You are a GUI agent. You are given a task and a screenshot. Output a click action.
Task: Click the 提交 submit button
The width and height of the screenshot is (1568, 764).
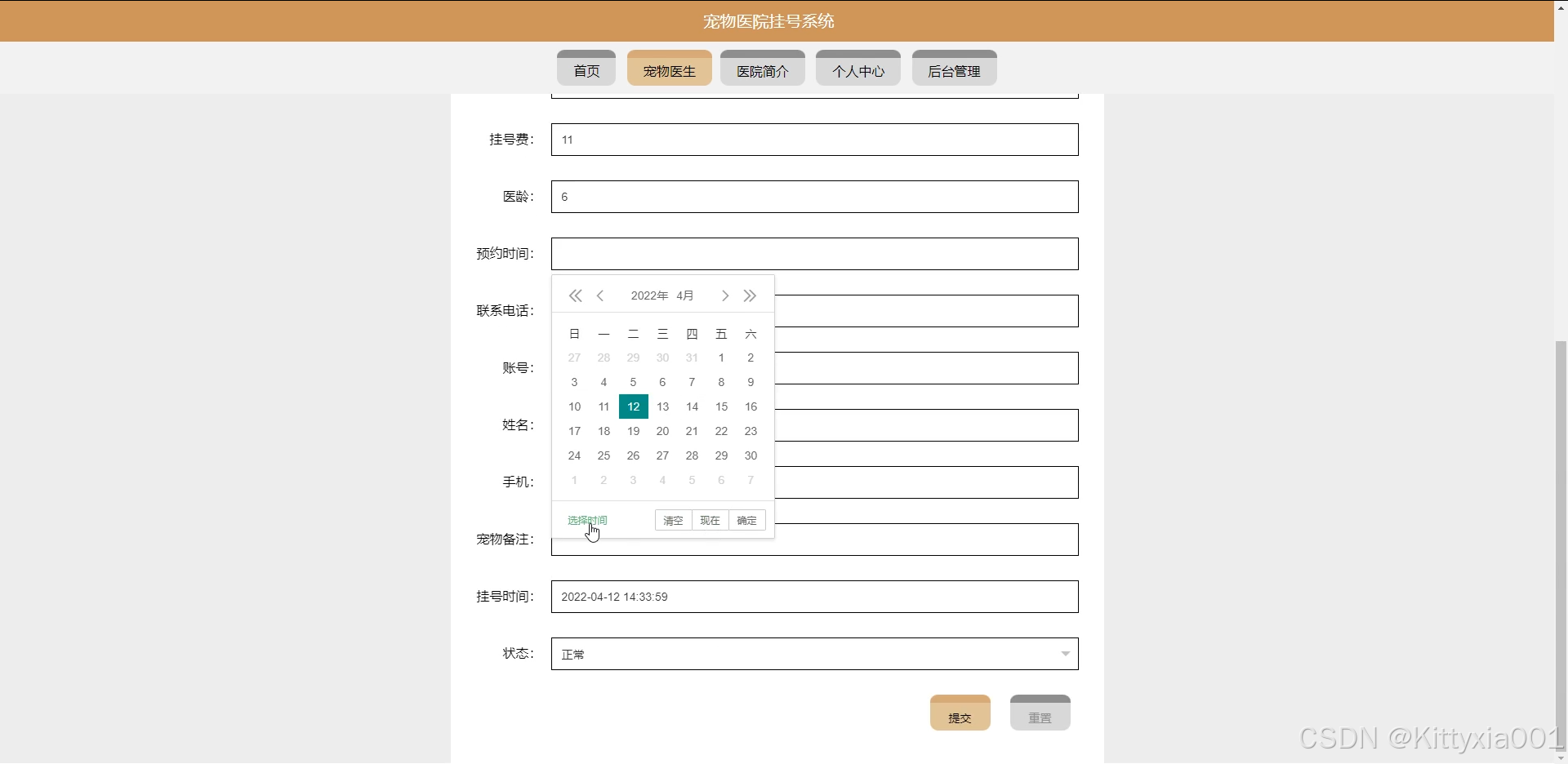(x=960, y=715)
